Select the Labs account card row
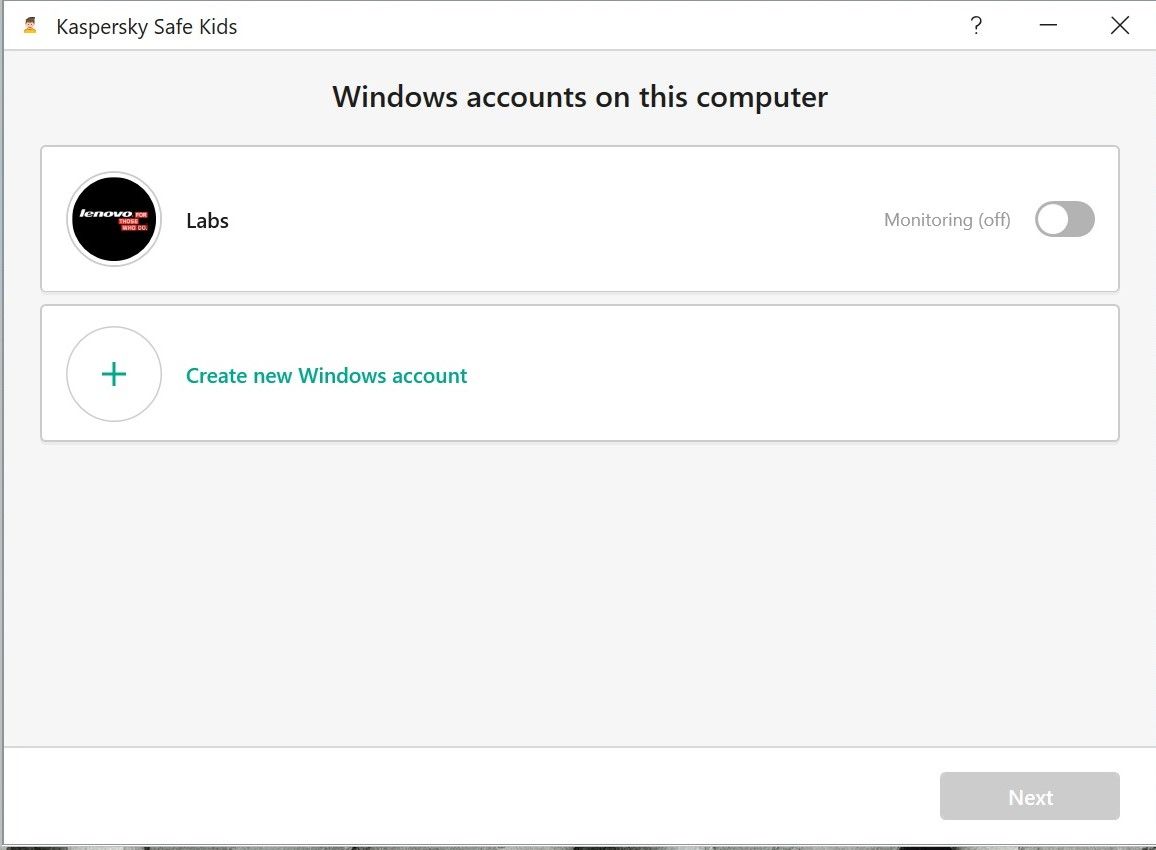 [x=580, y=219]
